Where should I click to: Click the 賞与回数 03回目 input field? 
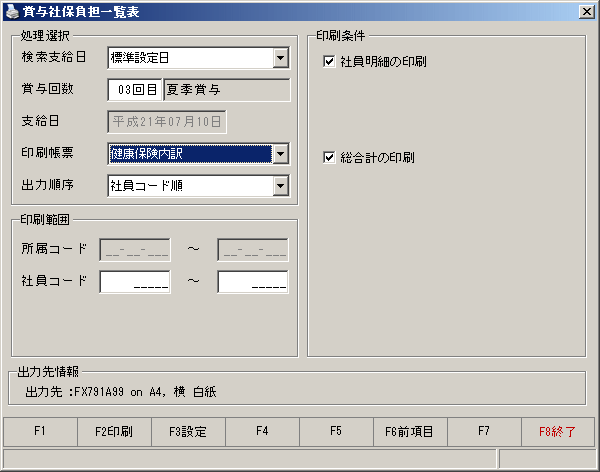tap(135, 90)
